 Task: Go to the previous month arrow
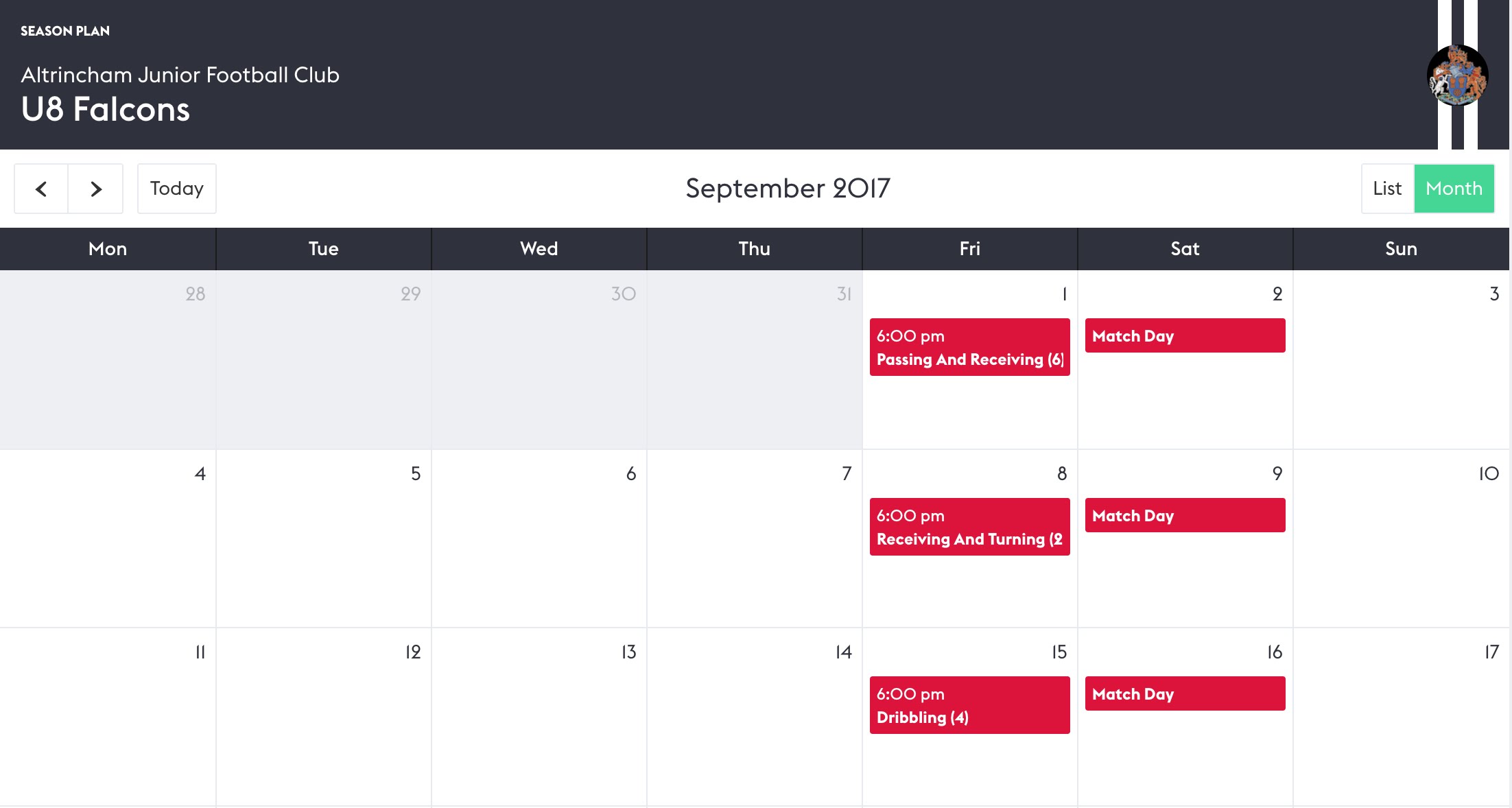pos(41,189)
